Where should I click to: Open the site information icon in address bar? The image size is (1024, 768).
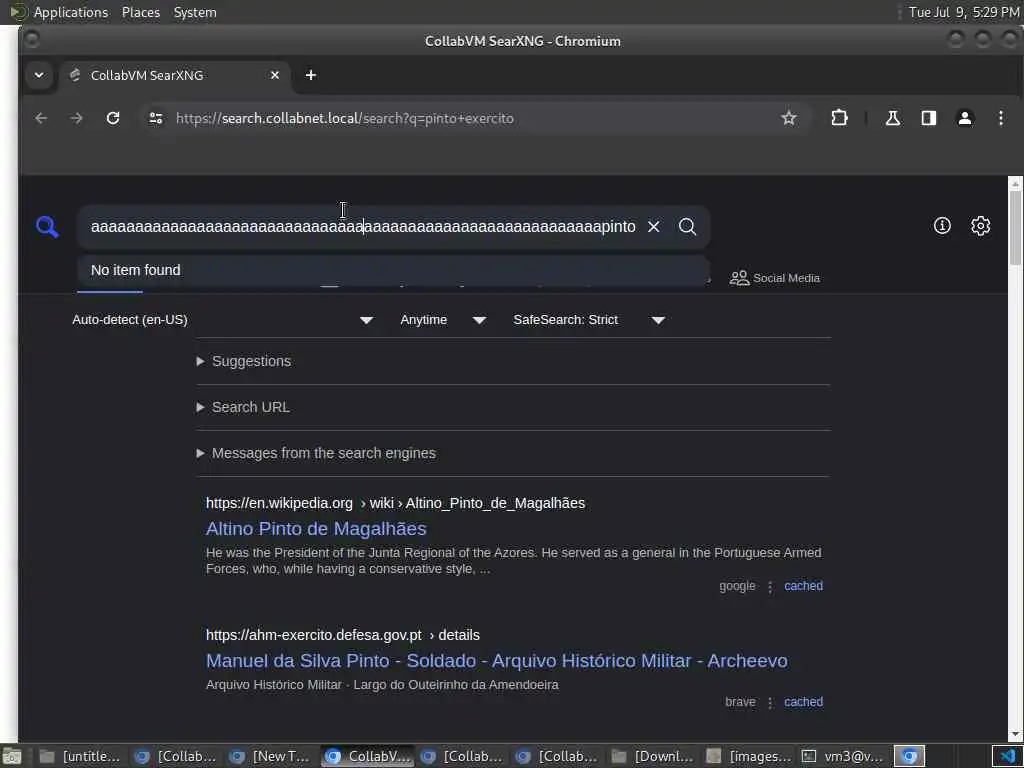pyautogui.click(x=155, y=118)
